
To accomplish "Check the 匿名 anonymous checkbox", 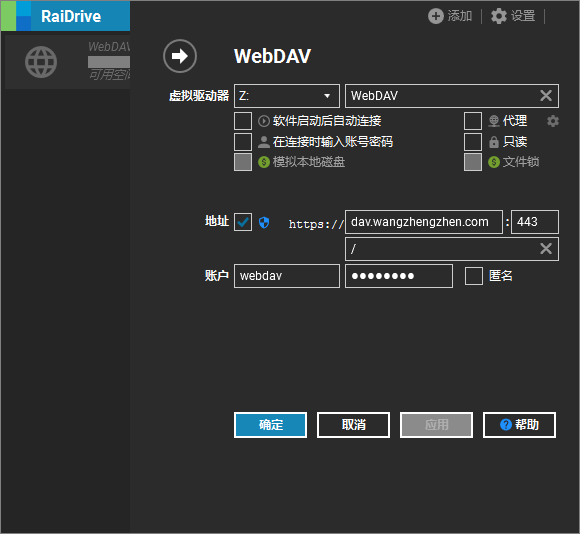I will point(474,276).
